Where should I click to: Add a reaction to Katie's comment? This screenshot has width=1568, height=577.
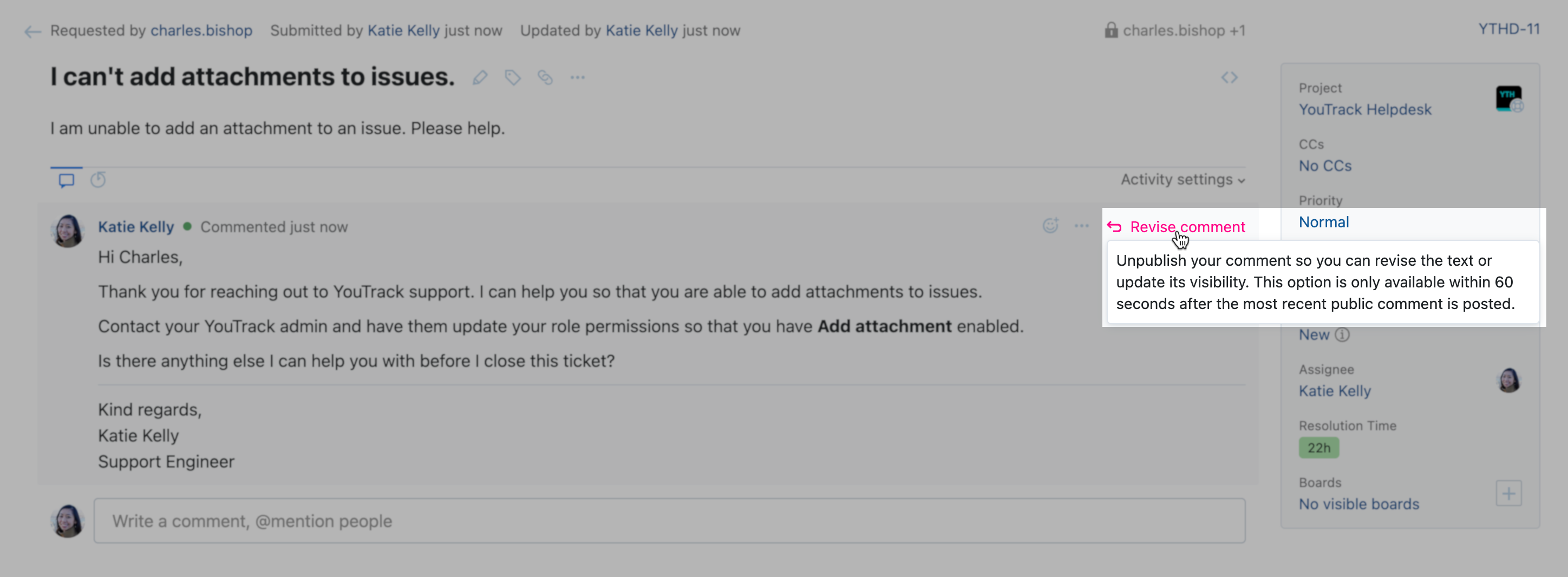tap(1050, 226)
